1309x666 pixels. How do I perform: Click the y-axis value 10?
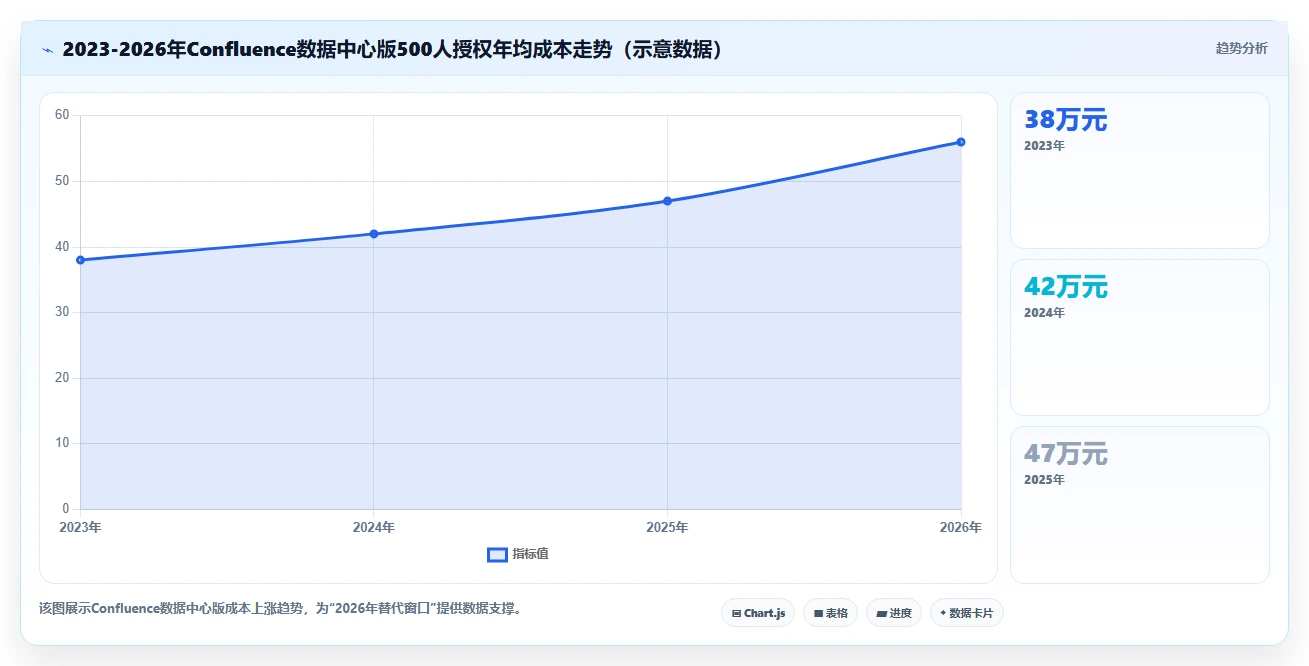point(62,443)
